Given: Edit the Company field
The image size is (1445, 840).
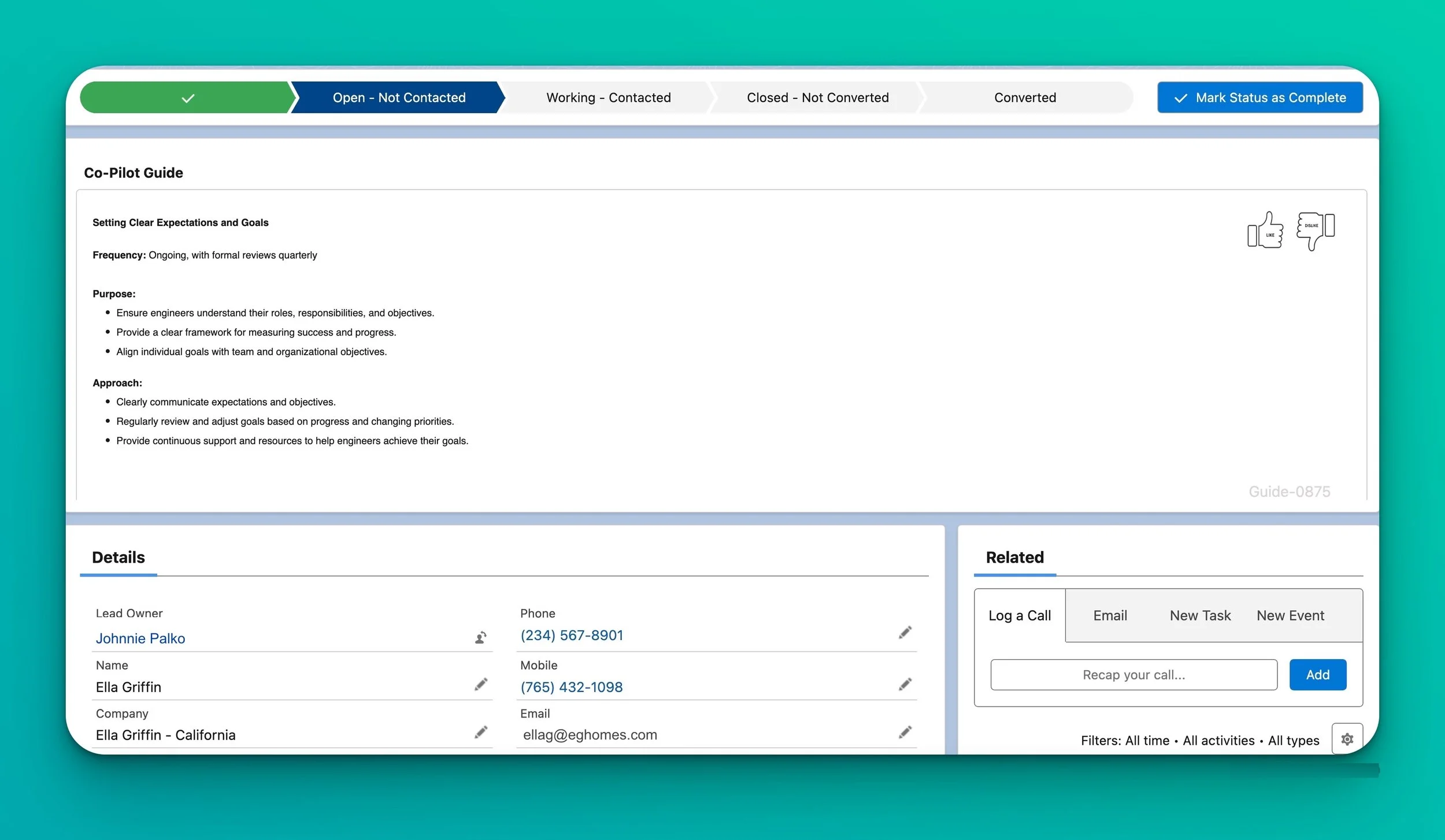Looking at the screenshot, I should (x=481, y=732).
